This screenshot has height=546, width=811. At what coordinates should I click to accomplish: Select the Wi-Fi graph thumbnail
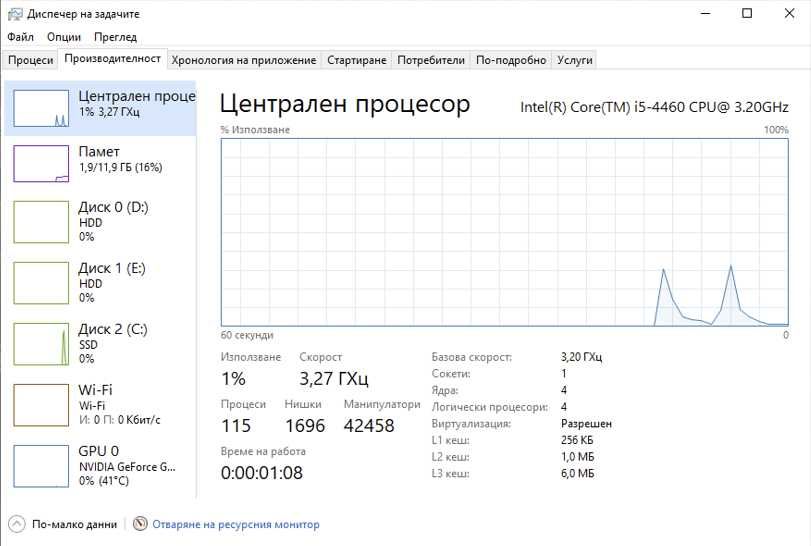tap(41, 405)
